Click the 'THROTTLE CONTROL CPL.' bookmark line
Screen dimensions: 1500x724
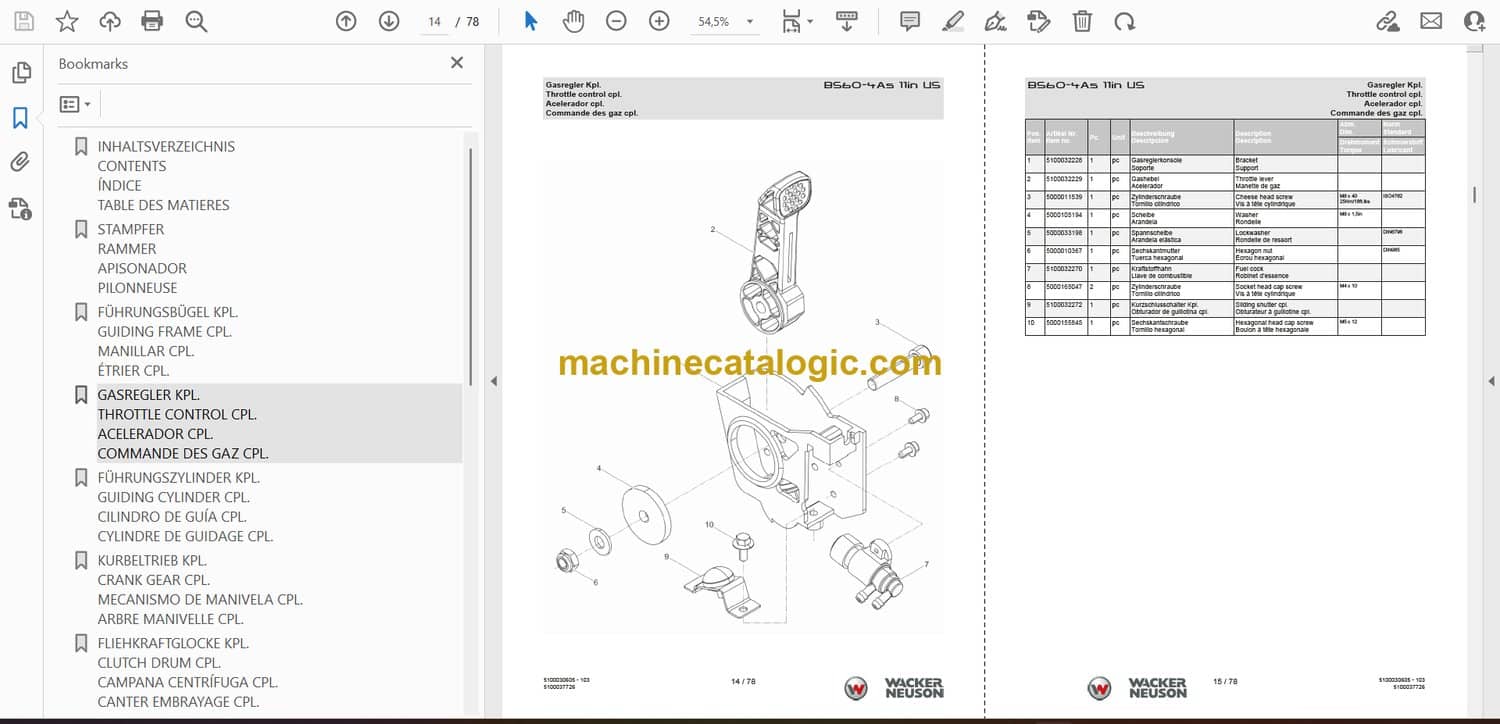[x=177, y=414]
